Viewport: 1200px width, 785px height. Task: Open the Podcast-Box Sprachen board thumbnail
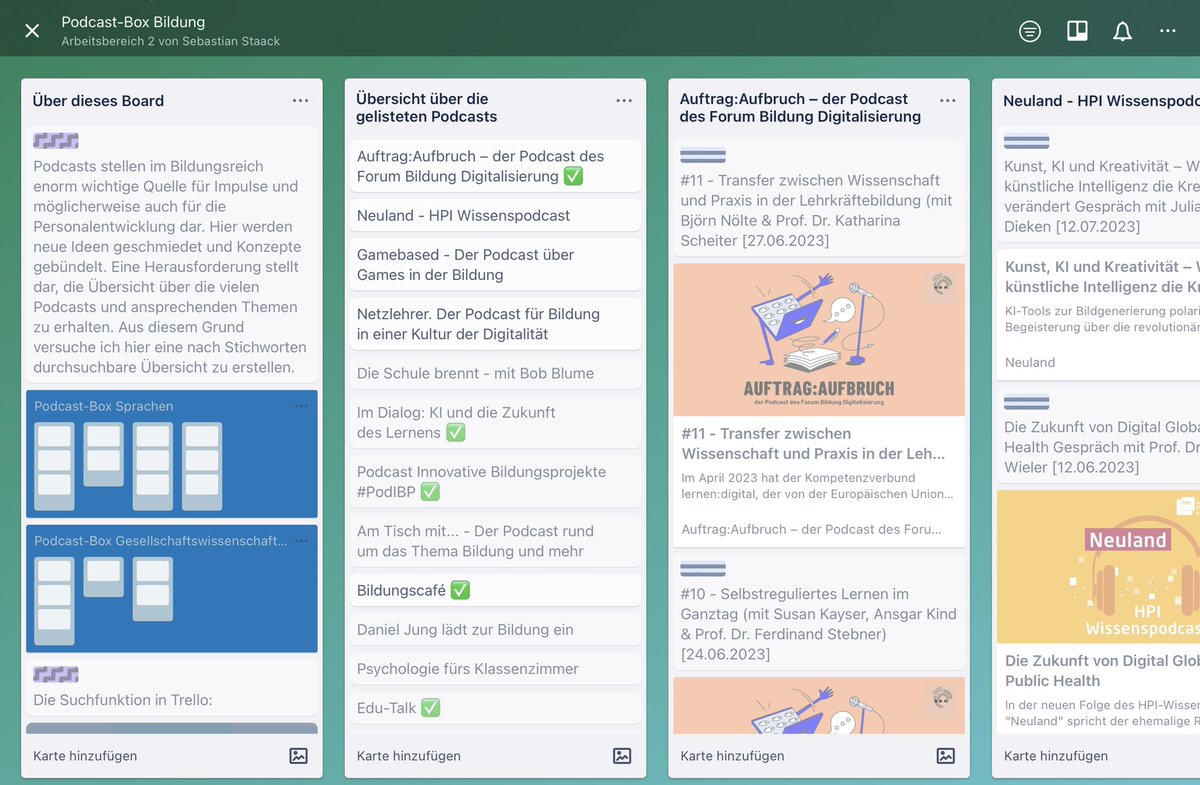(x=172, y=454)
